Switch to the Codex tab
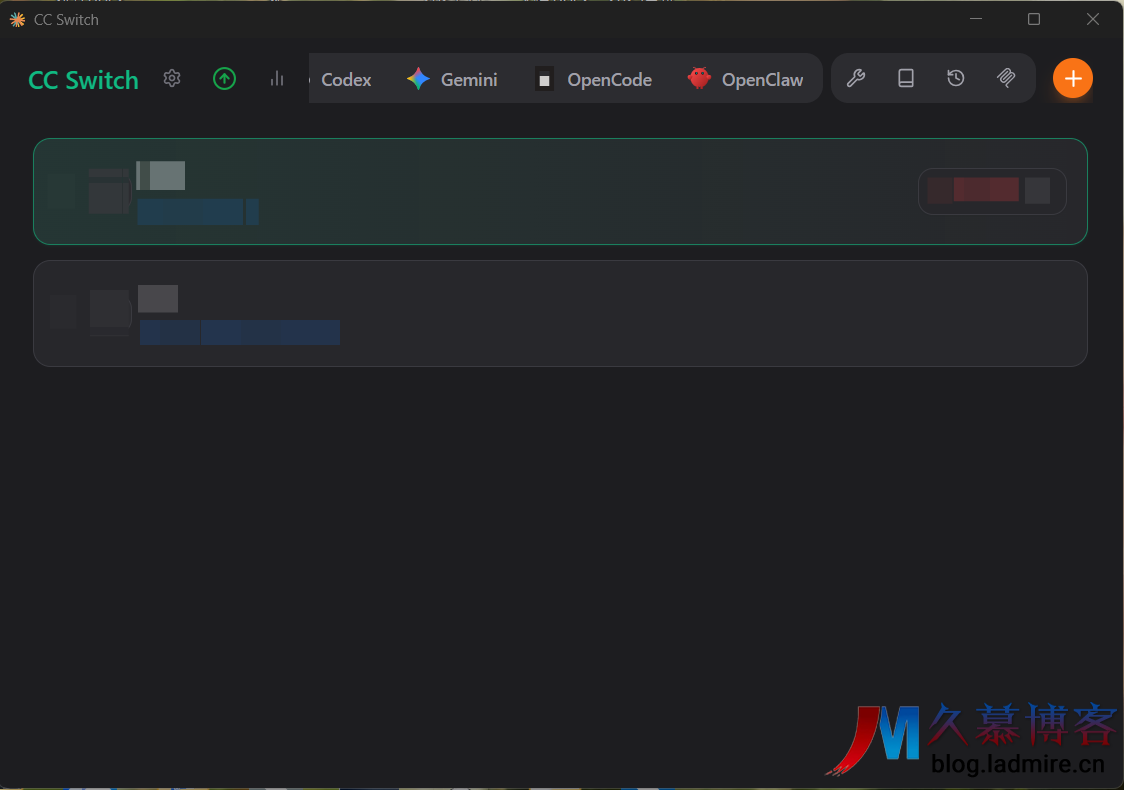Image resolution: width=1124 pixels, height=790 pixels. tap(346, 80)
